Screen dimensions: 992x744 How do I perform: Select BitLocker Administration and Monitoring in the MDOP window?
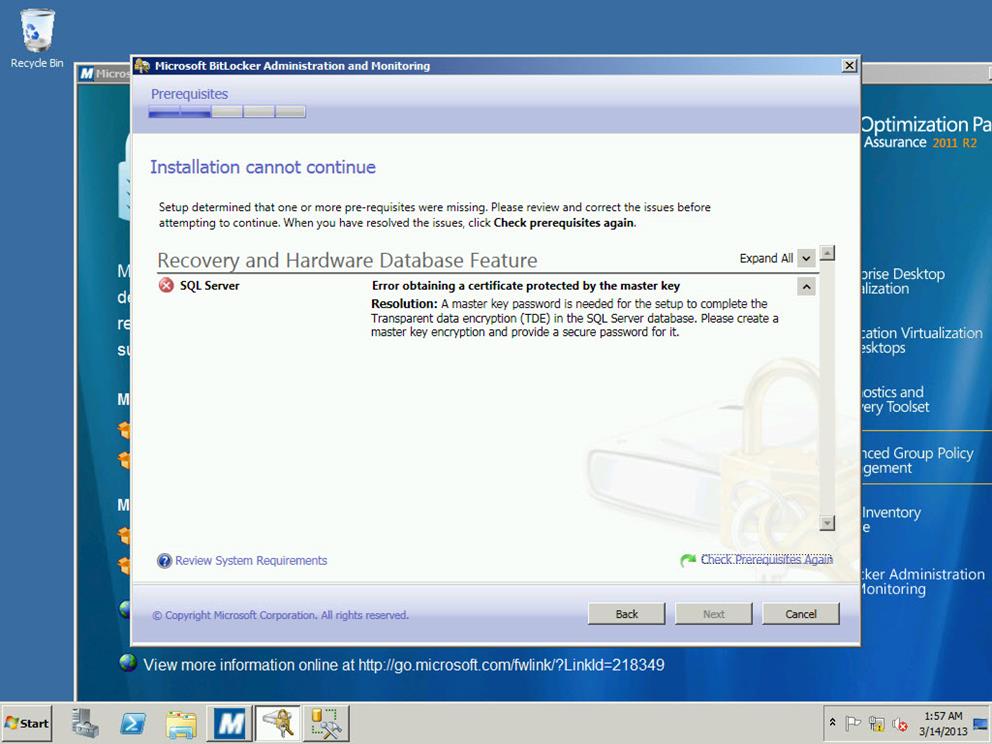coord(922,581)
